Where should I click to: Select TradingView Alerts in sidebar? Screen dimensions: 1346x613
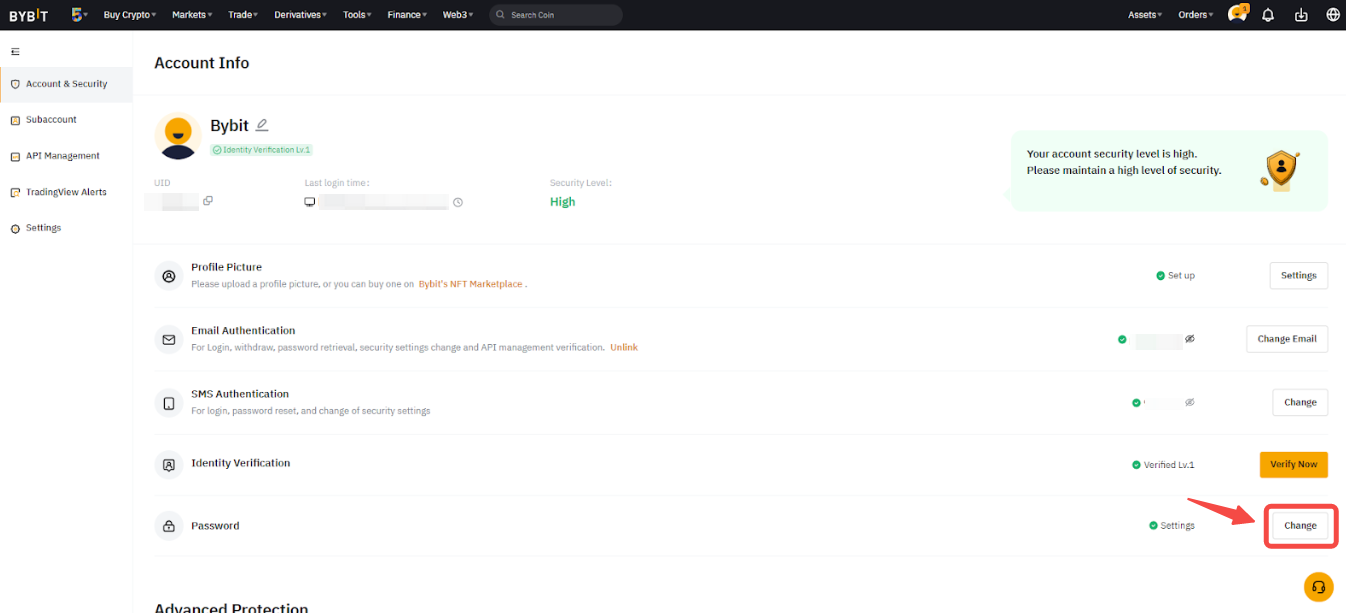pyautogui.click(x=66, y=192)
